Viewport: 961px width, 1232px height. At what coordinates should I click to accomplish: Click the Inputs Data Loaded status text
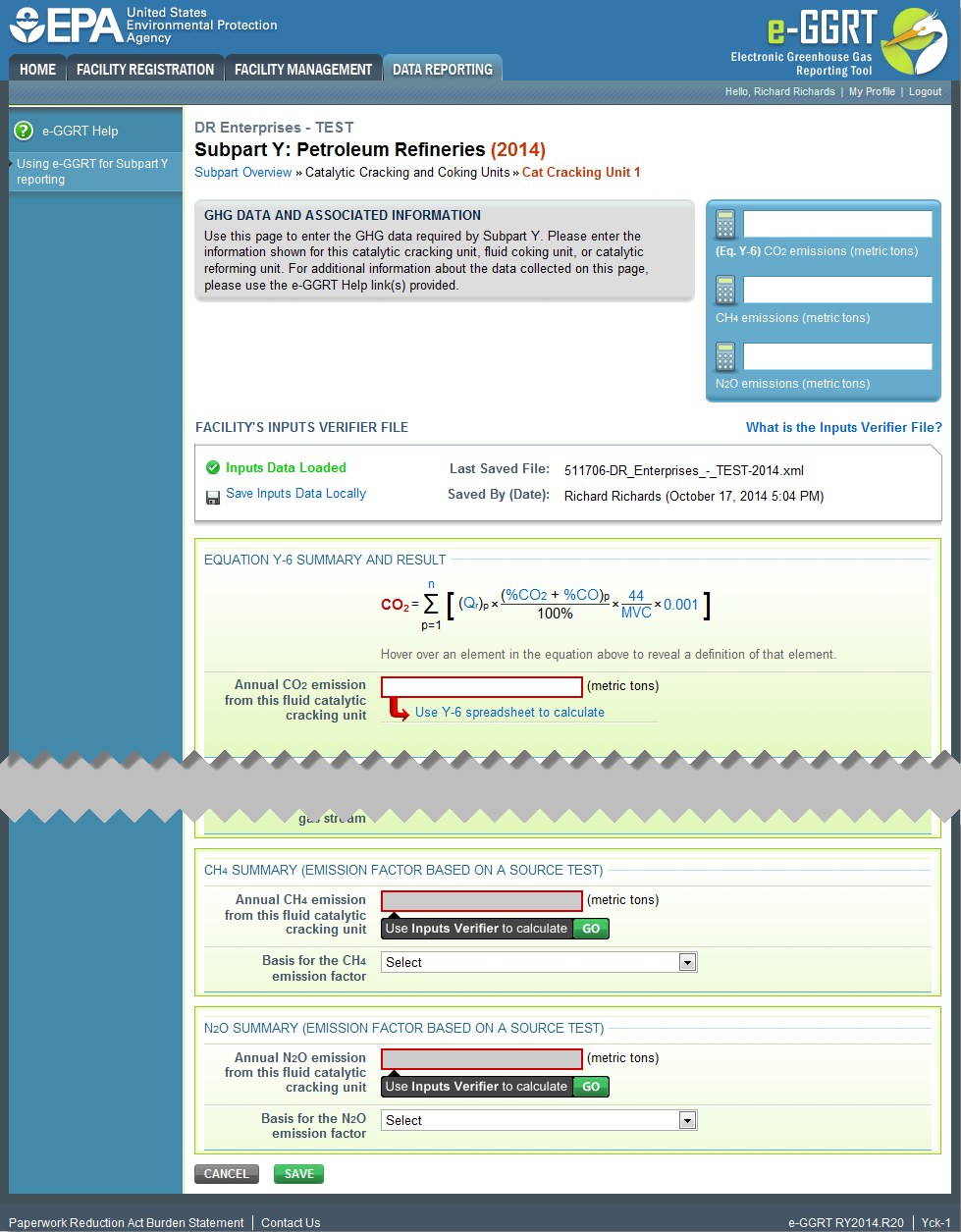(286, 468)
